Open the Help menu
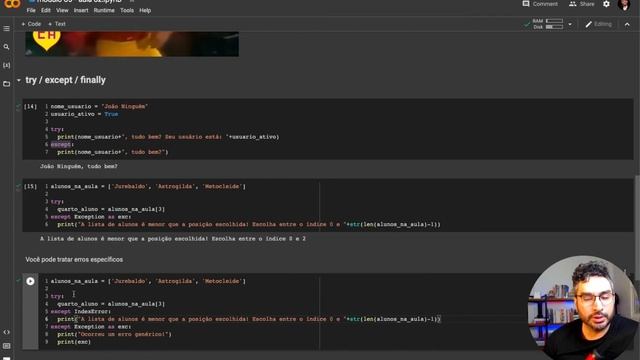The image size is (640, 360). pyautogui.click(x=145, y=11)
